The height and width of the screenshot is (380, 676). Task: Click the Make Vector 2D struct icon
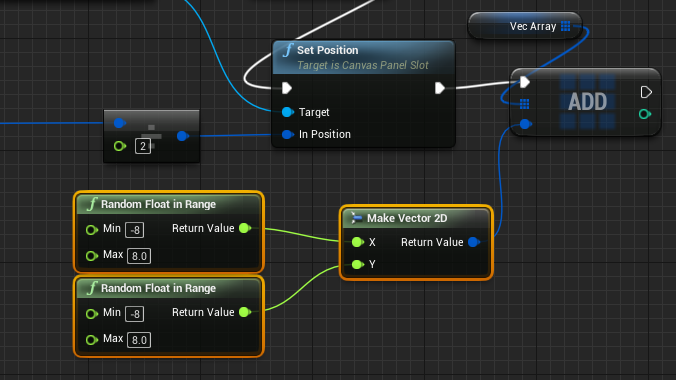click(356, 218)
